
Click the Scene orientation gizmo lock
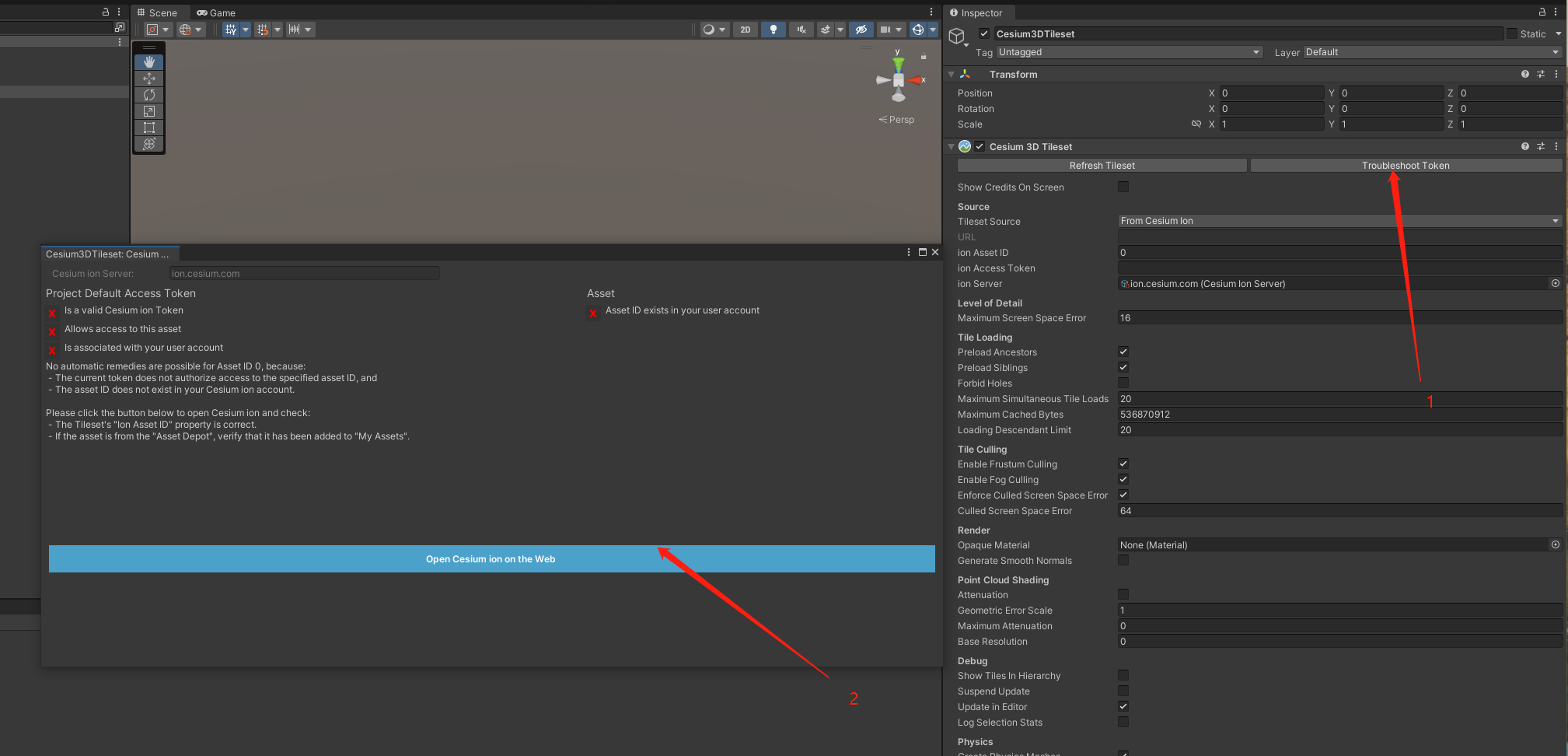click(924, 57)
